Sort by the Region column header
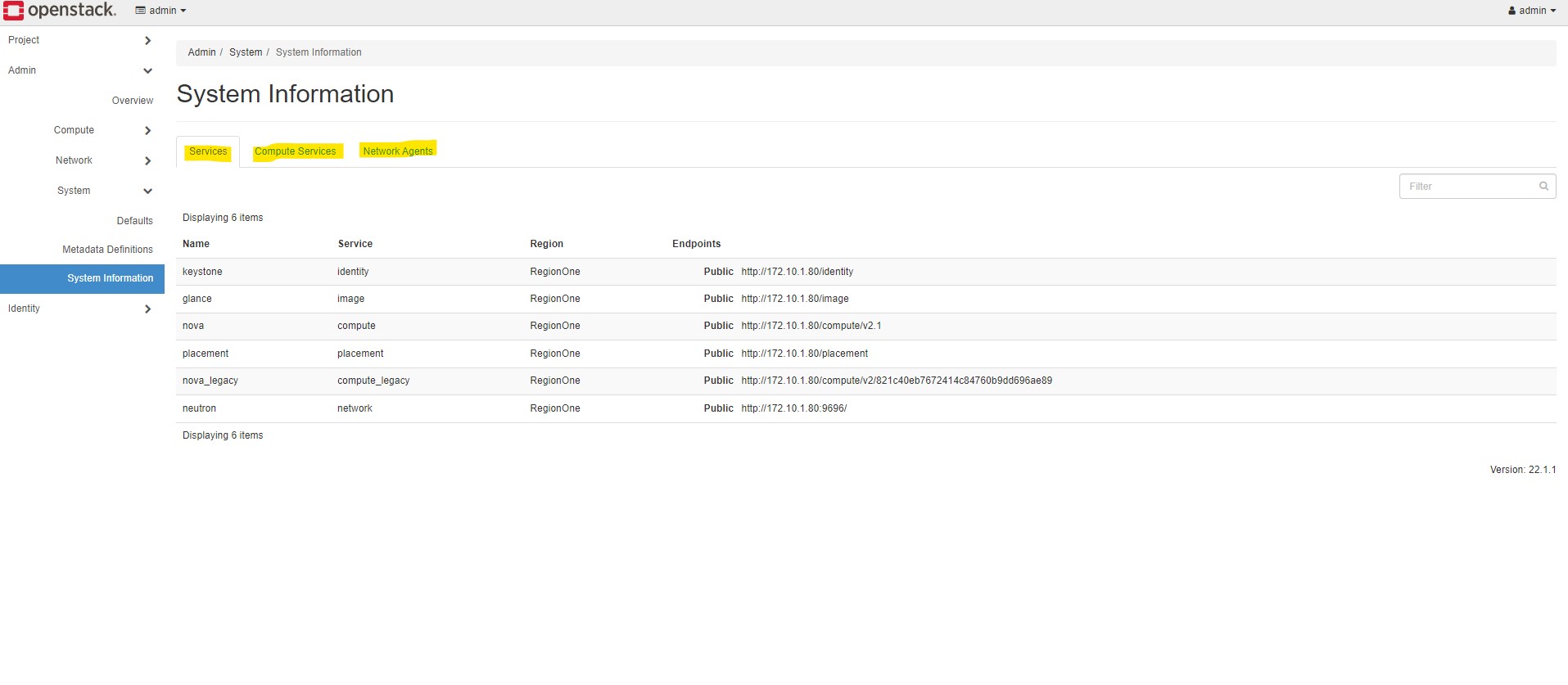Screen dimensions: 1568x685 click(546, 244)
